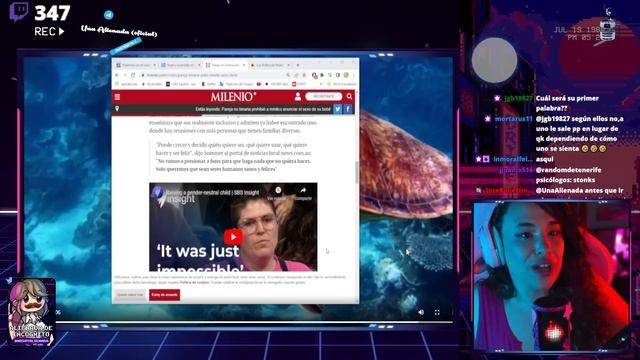Close the first browser tab
Image resolution: width=640 pixels, height=360 pixels.
(154, 65)
